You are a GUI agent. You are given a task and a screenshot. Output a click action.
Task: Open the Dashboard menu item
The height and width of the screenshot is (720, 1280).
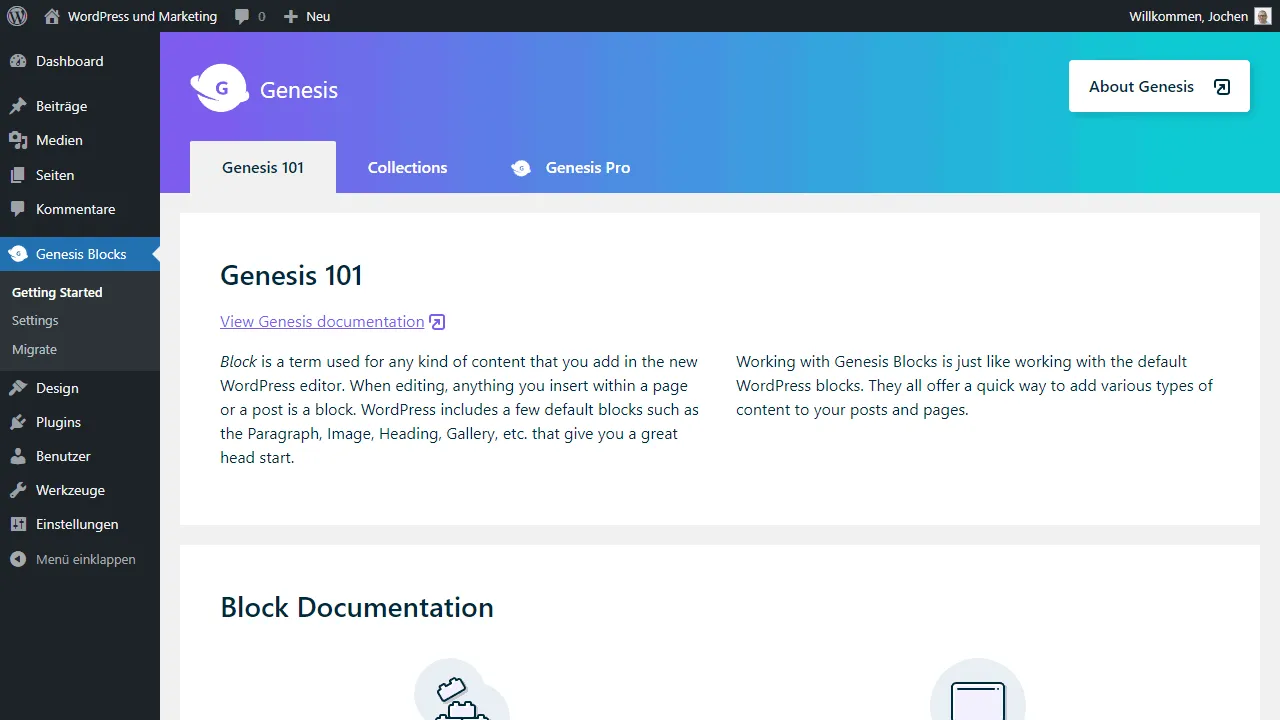click(x=80, y=61)
